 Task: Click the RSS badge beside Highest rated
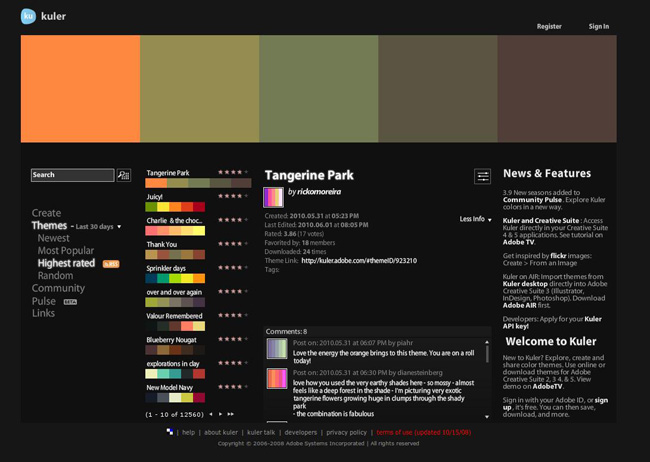pos(111,264)
